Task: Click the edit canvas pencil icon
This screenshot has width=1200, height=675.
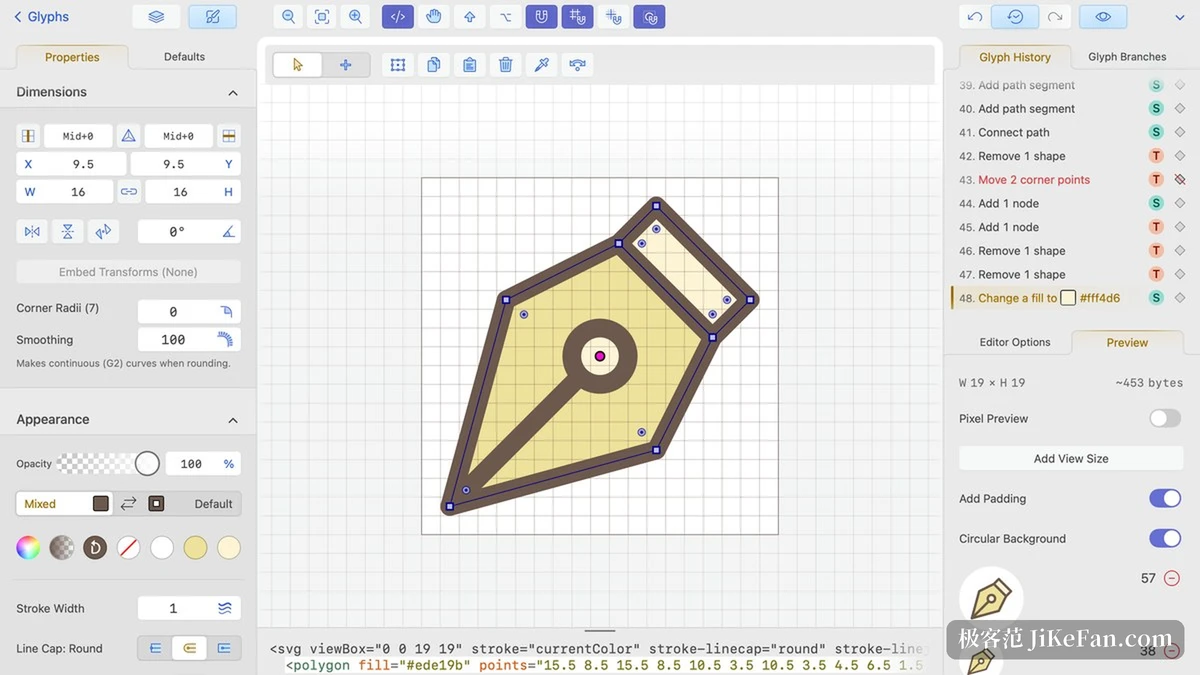Action: click(x=212, y=17)
